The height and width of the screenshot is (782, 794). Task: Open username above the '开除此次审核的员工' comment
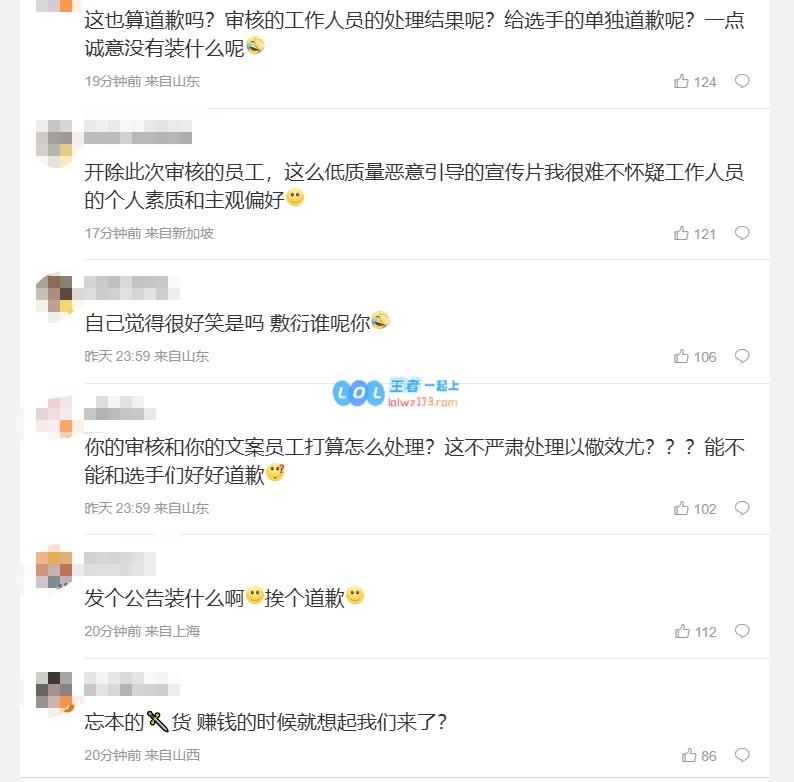click(137, 133)
